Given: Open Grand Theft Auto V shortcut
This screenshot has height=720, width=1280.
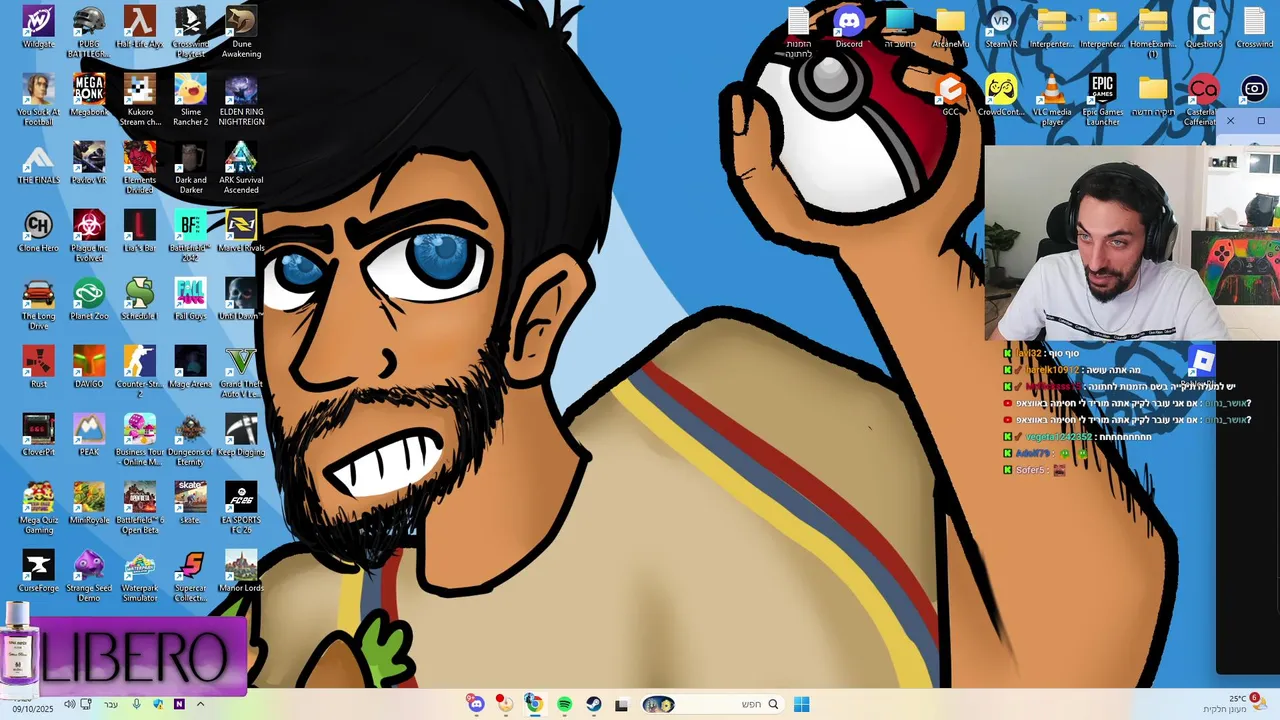Looking at the screenshot, I should [x=241, y=371].
